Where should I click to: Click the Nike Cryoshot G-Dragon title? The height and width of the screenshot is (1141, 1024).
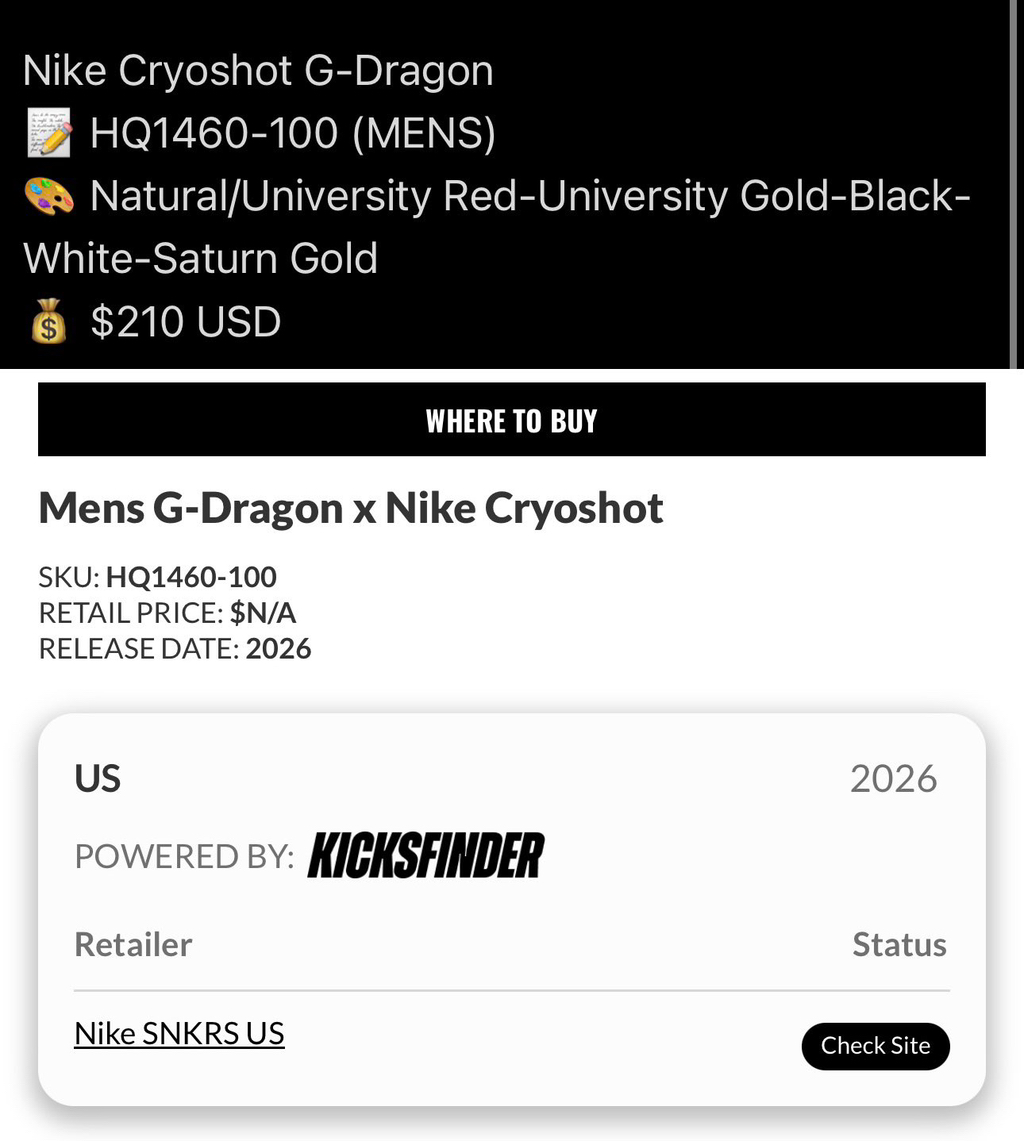258,71
